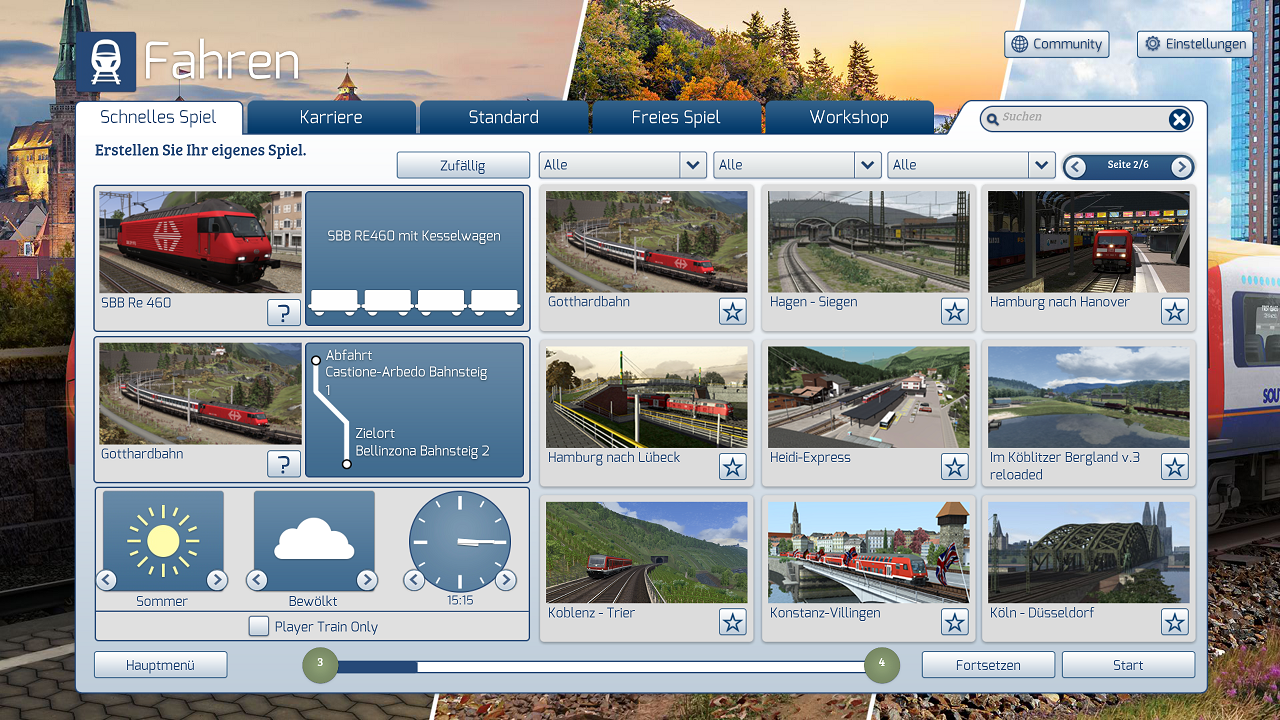The height and width of the screenshot is (720, 1280).
Task: Expand the first Alle filter dropdown
Action: (x=693, y=165)
